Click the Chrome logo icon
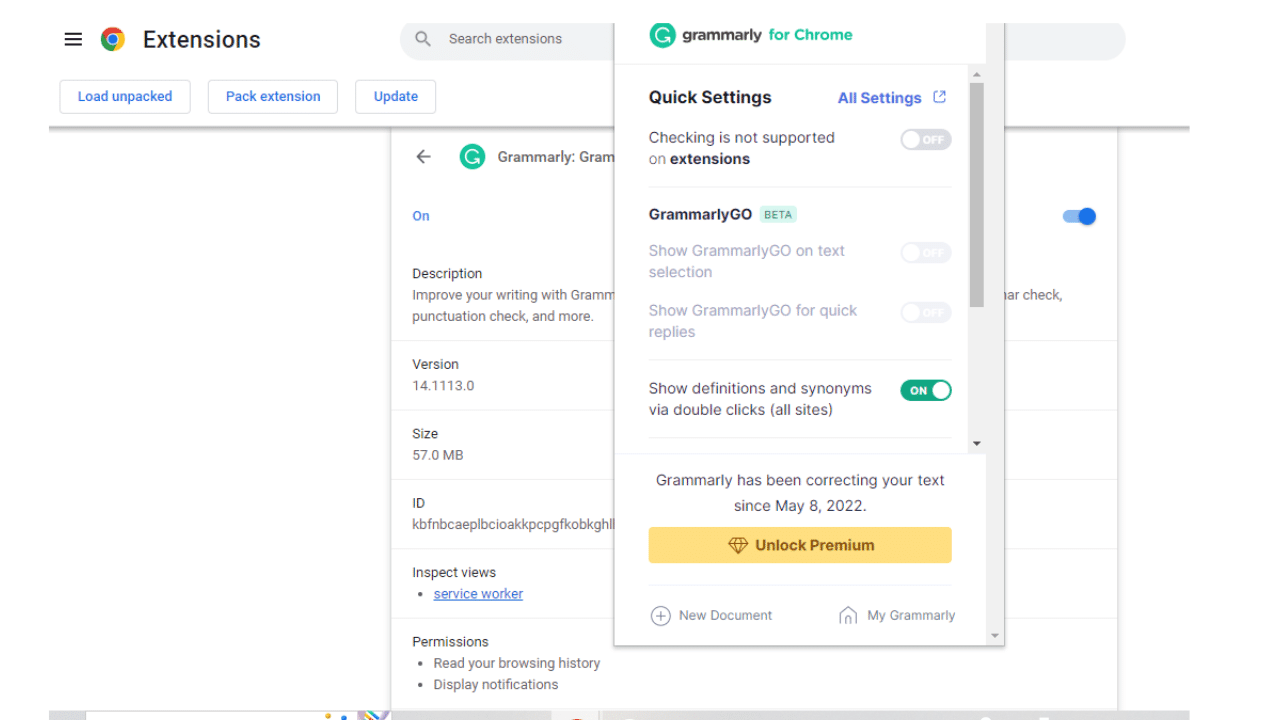The image size is (1280, 720). [112, 39]
